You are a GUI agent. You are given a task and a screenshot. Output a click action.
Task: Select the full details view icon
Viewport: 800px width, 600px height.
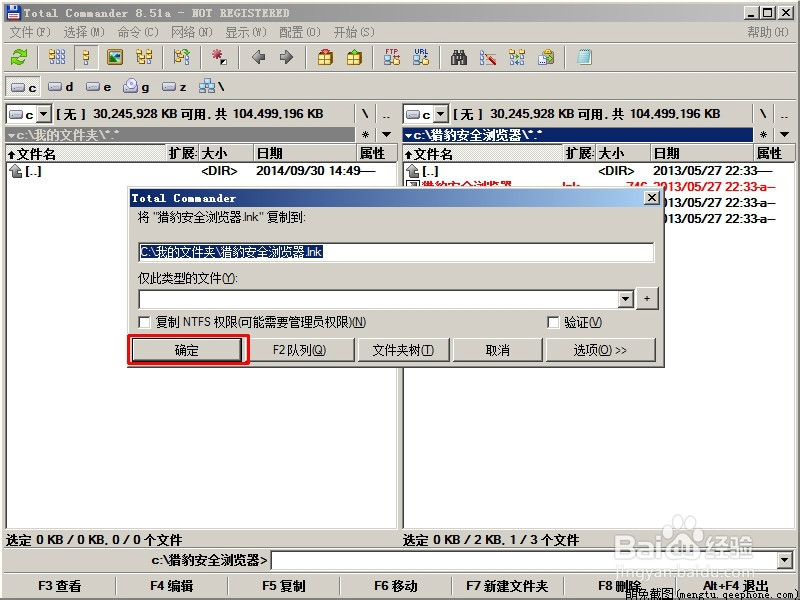[x=86, y=57]
